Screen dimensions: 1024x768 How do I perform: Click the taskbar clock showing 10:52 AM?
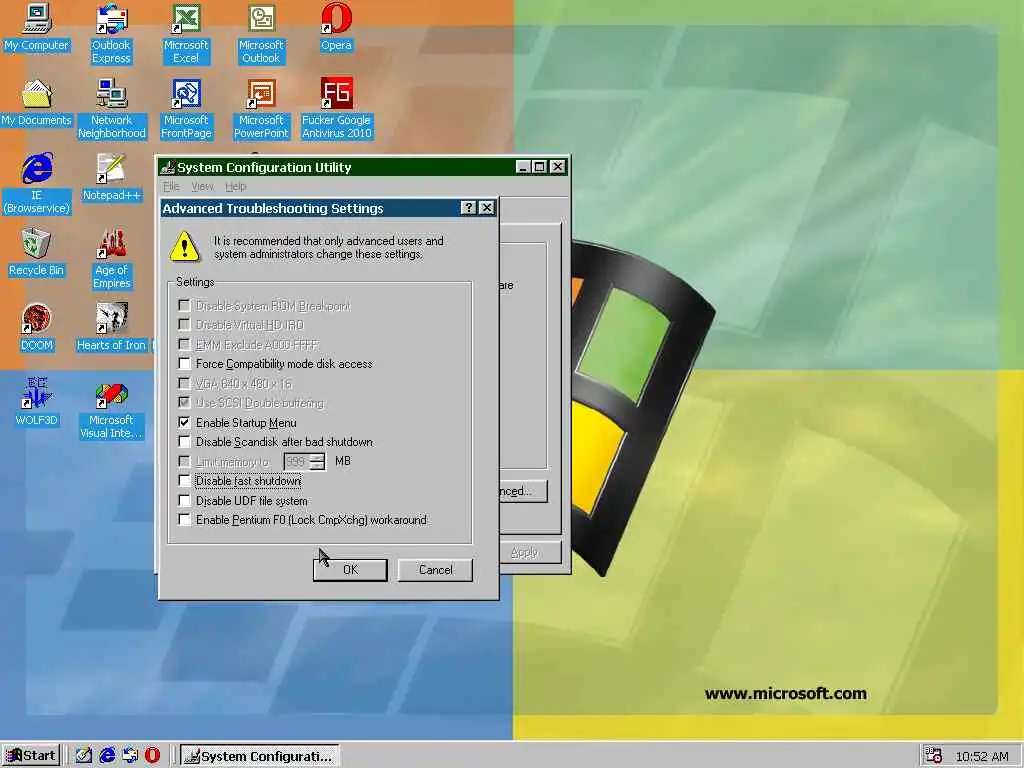982,756
